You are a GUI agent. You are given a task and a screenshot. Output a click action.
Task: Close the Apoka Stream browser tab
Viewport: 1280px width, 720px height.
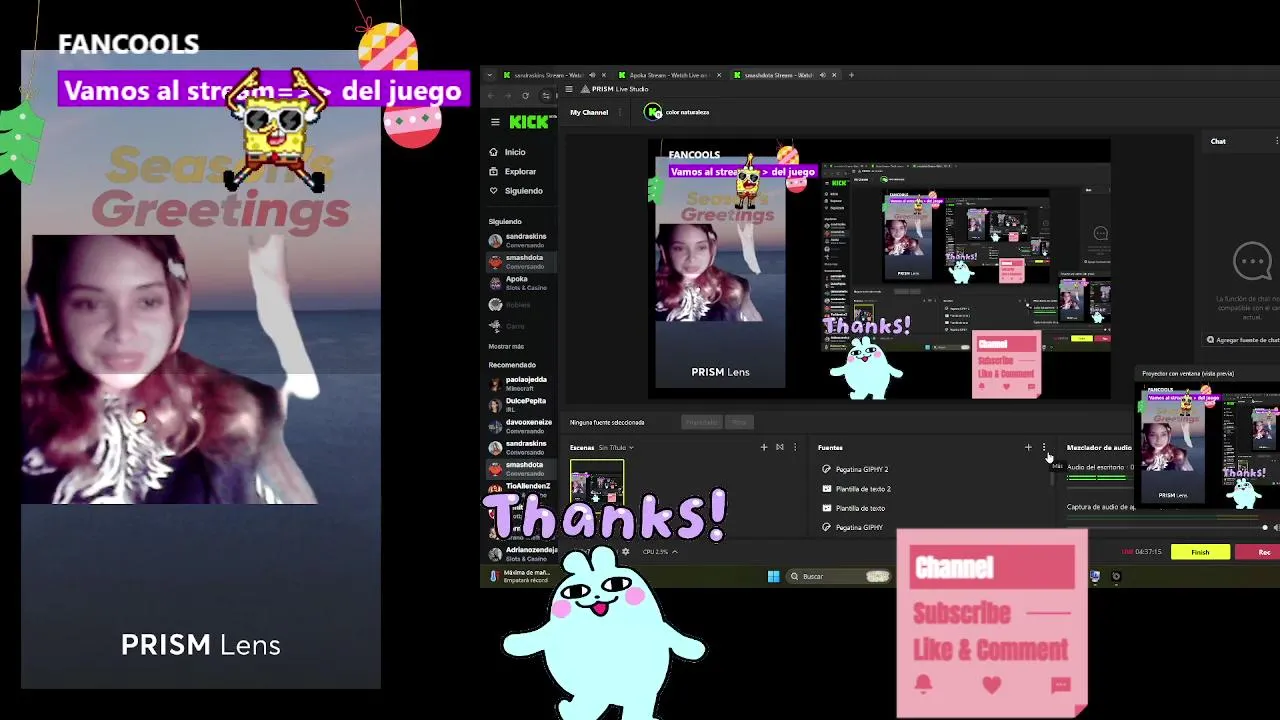pyautogui.click(x=719, y=75)
